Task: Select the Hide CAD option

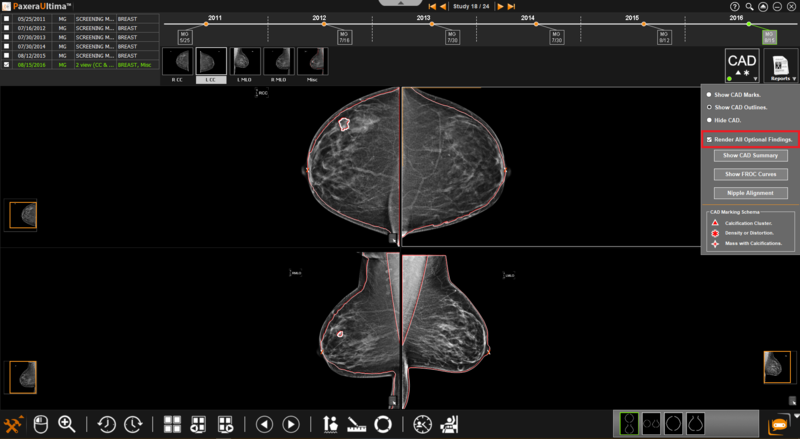Action: [x=709, y=120]
